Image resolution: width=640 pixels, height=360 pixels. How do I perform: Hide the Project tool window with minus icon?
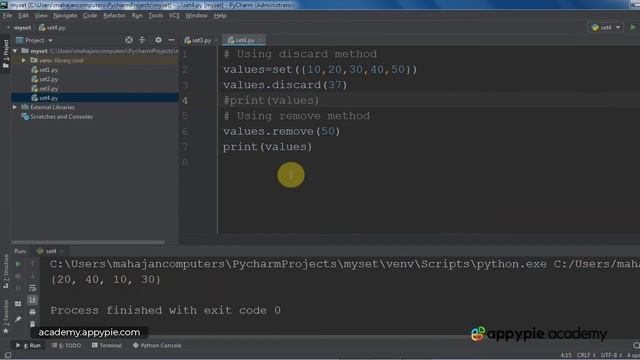(x=171, y=40)
